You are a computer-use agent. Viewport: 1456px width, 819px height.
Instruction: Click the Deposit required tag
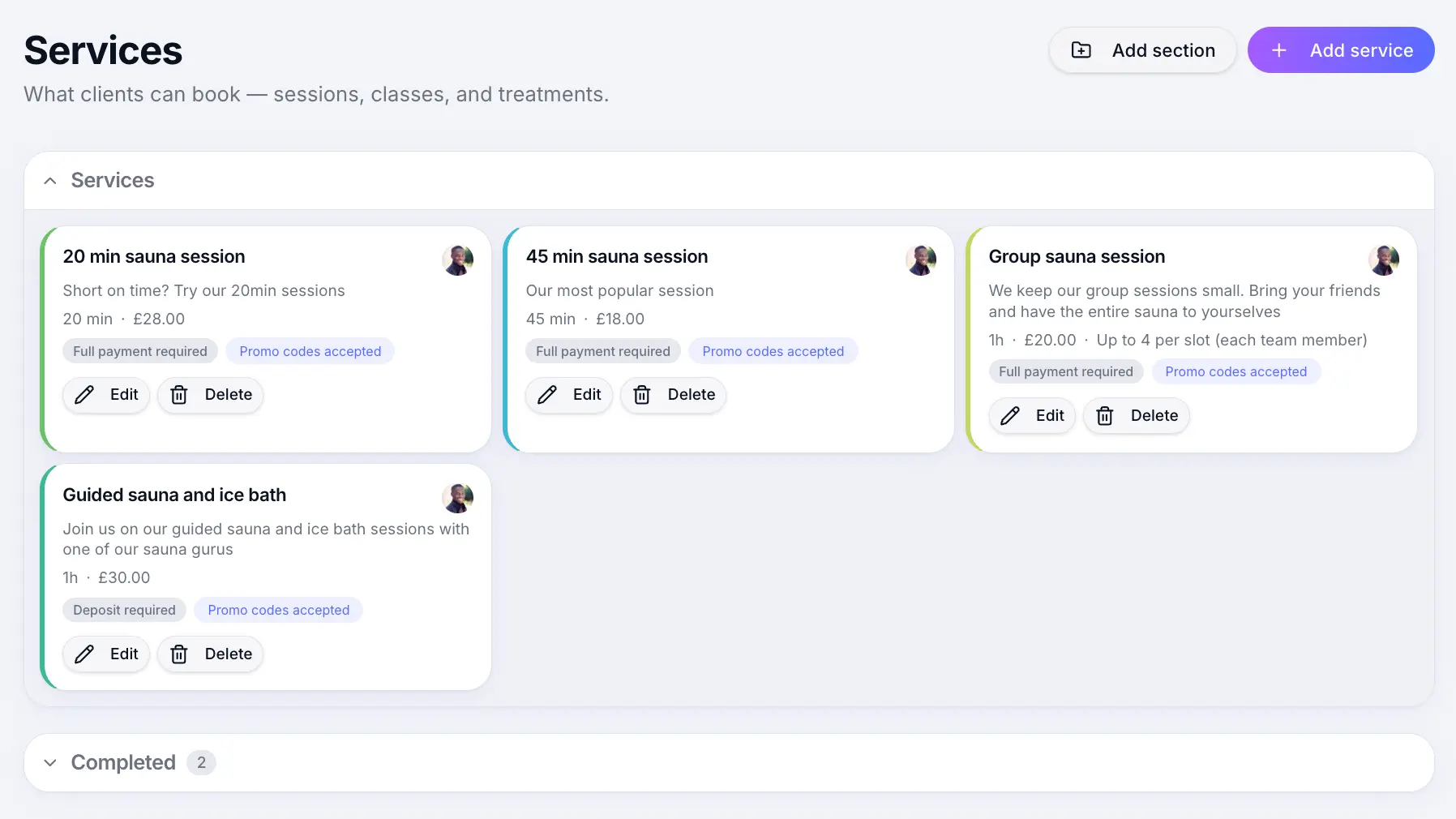[x=124, y=611]
